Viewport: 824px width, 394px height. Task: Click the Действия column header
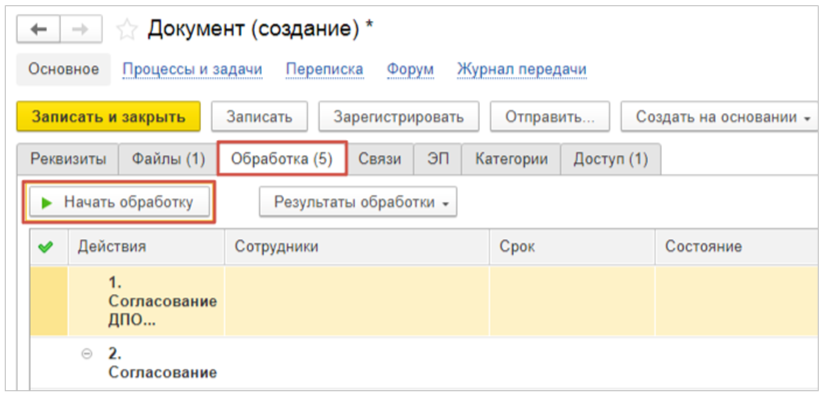pos(146,247)
